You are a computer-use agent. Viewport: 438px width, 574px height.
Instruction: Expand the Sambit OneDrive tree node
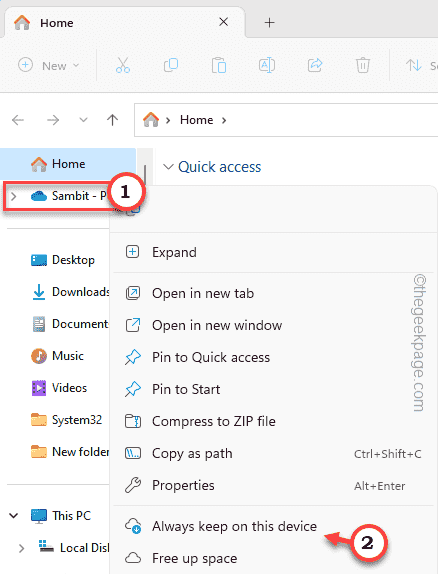pyautogui.click(x=14, y=196)
